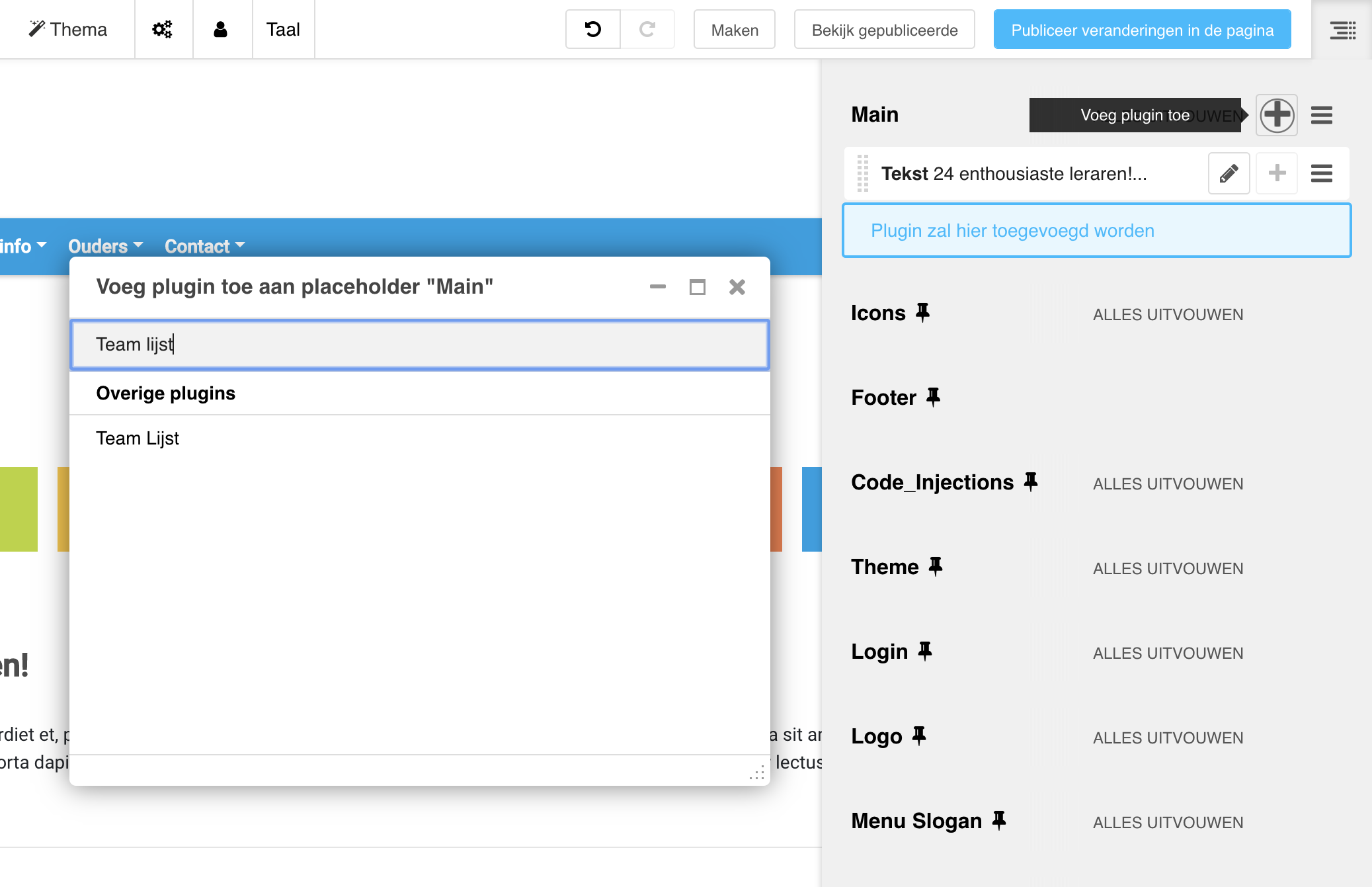The height and width of the screenshot is (887, 1372).
Task: Click the green color block on page
Action: point(19,509)
